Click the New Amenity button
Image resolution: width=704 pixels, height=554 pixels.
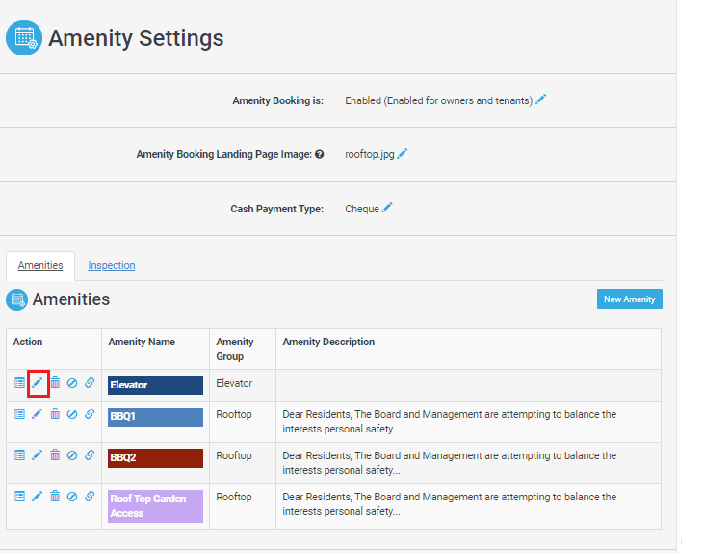(629, 299)
